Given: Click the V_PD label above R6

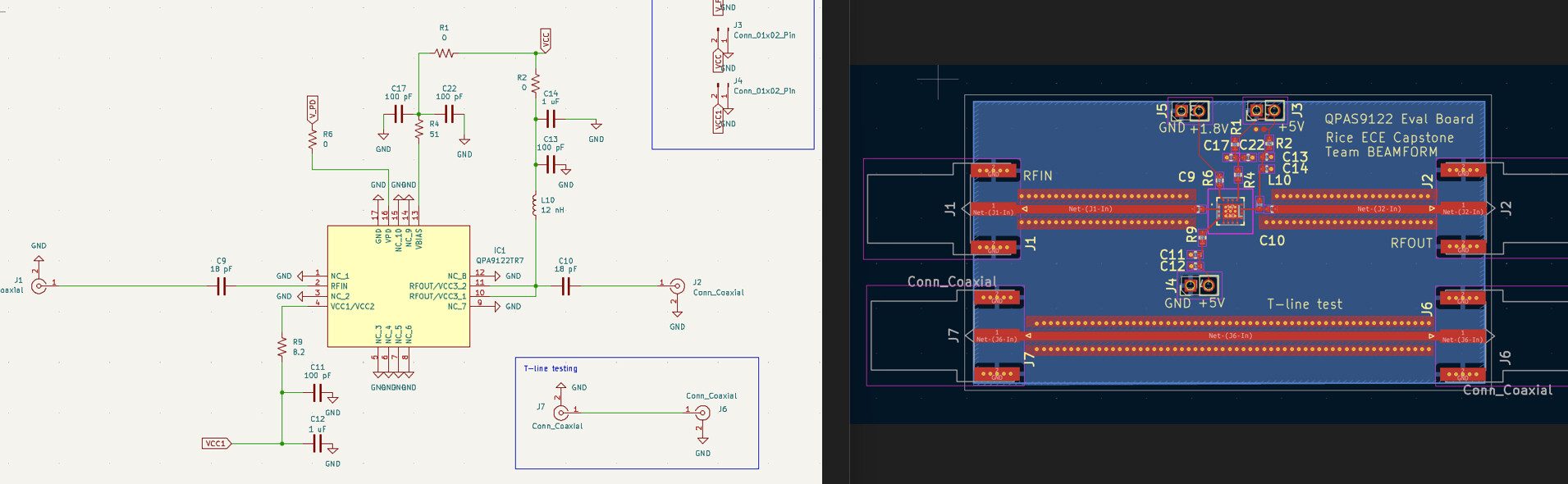Looking at the screenshot, I should [x=312, y=108].
